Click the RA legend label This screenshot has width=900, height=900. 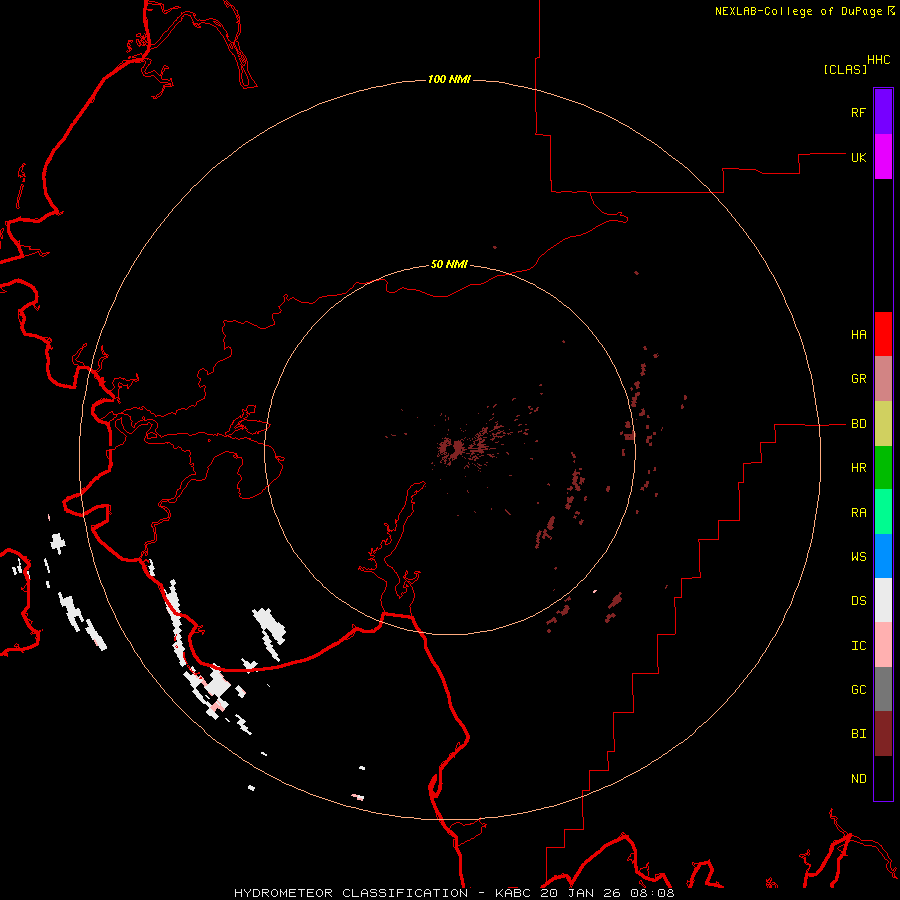tap(858, 513)
